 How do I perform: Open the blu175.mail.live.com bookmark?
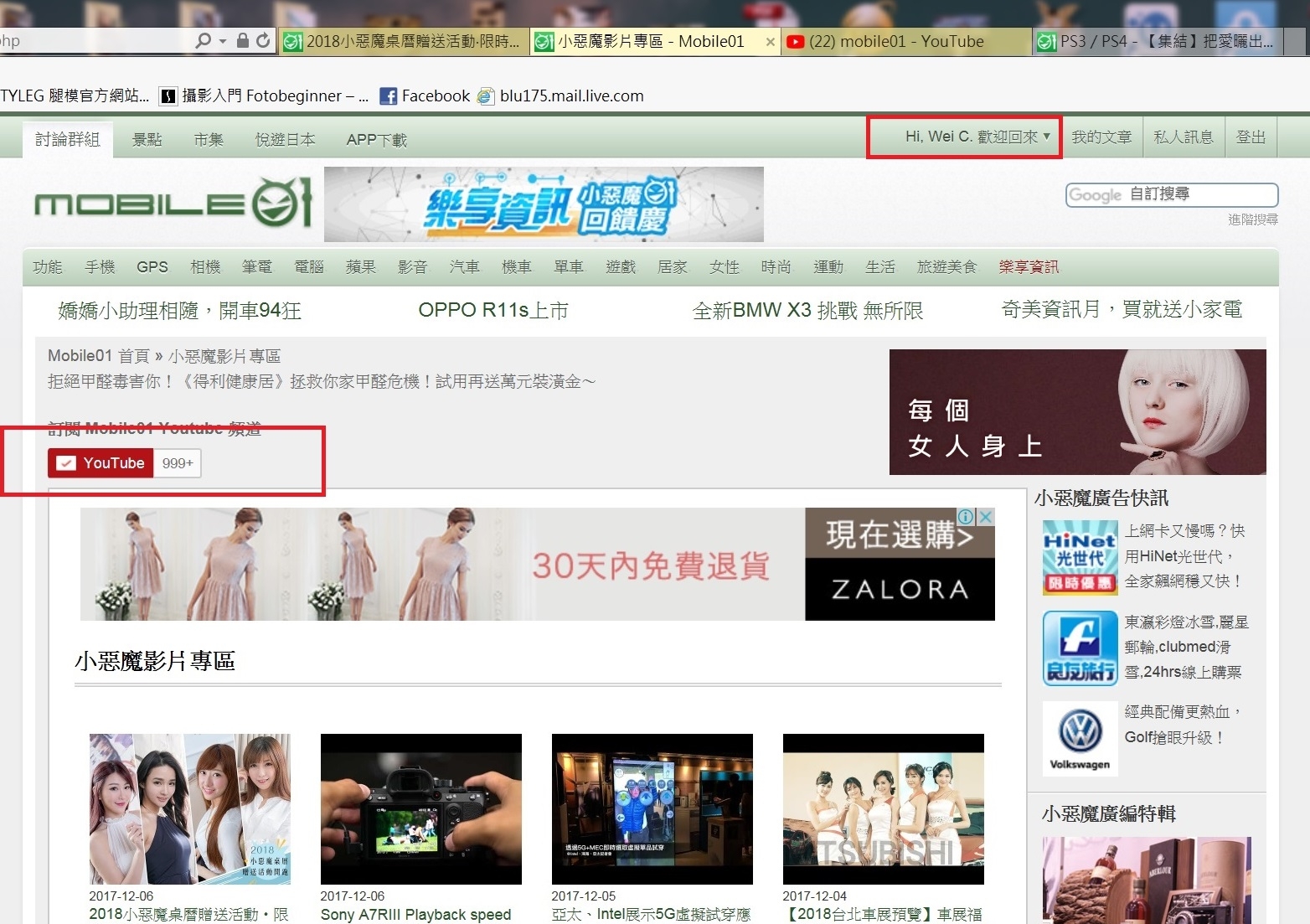(561, 95)
